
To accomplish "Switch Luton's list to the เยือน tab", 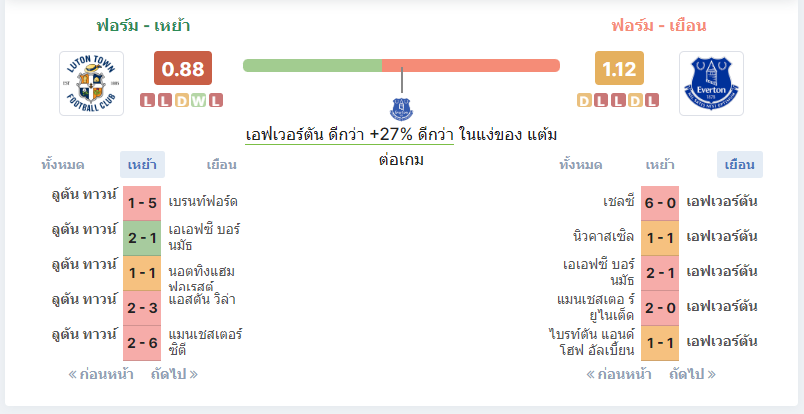I will 222,165.
